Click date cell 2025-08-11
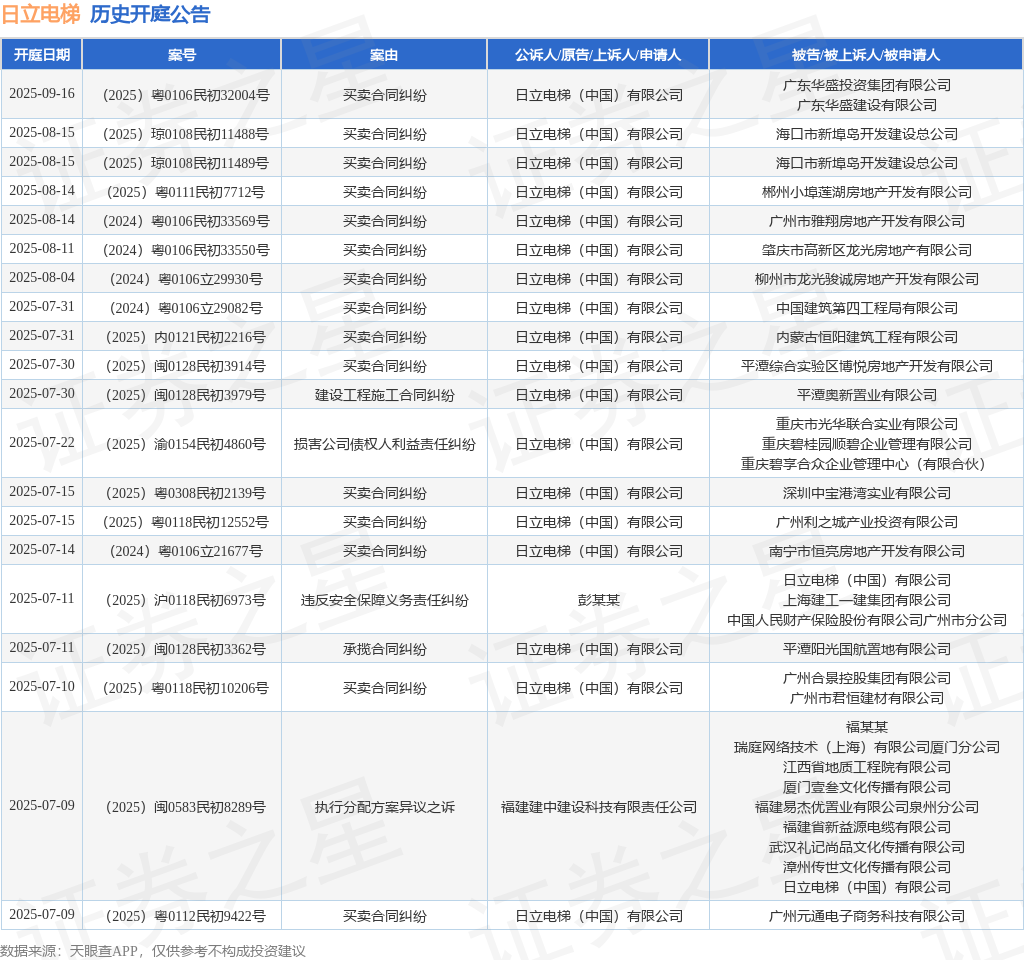This screenshot has height=960, width=1024. tap(42, 248)
